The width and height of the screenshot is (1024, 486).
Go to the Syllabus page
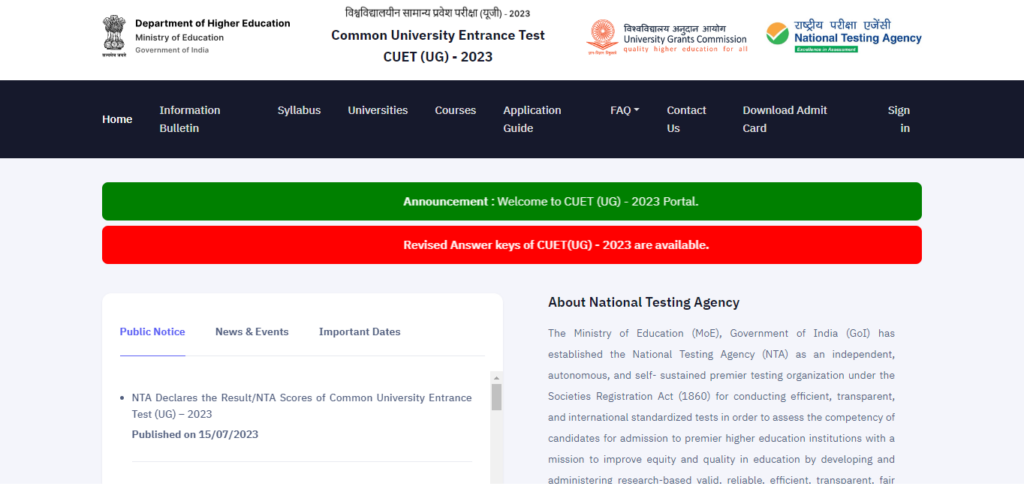point(299,110)
